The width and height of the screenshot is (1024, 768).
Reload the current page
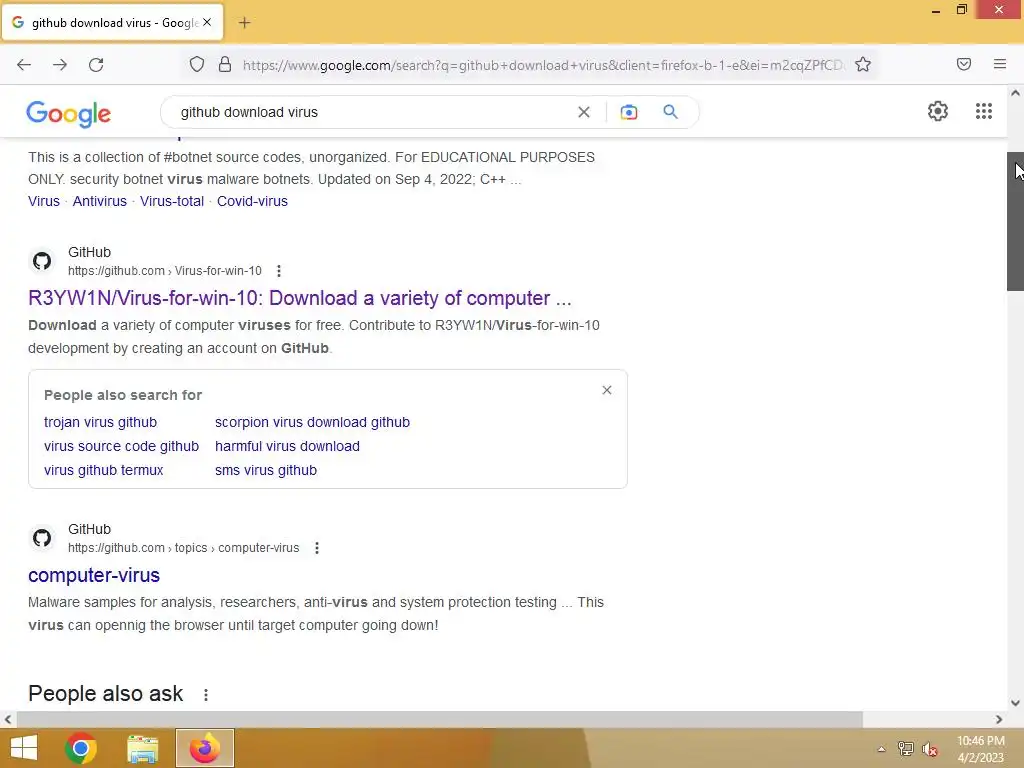click(x=96, y=65)
